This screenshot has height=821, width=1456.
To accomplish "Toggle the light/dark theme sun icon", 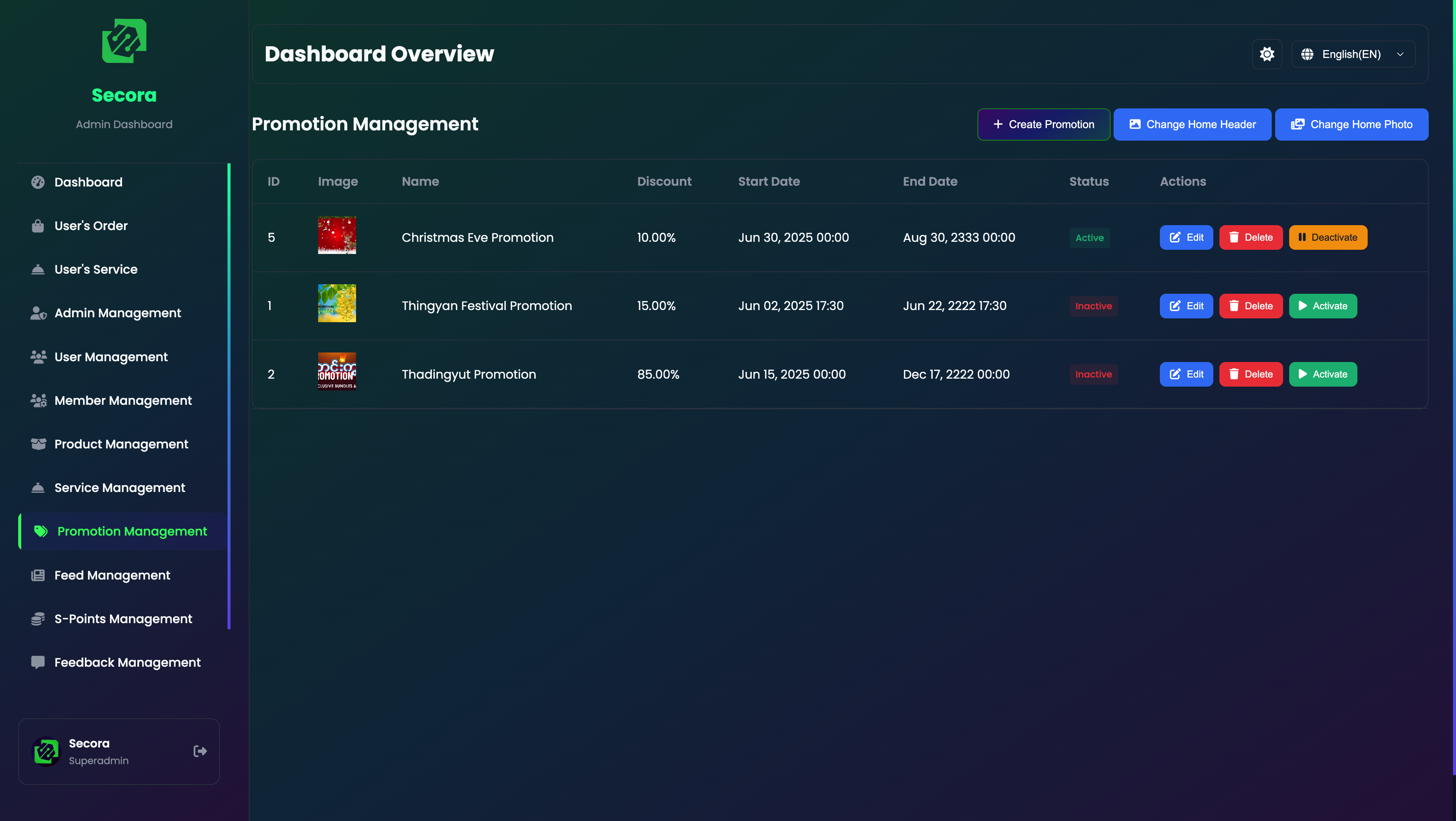I will click(x=1267, y=54).
